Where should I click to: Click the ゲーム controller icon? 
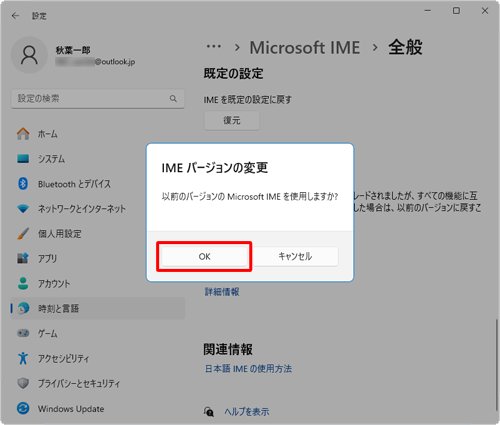(x=23, y=333)
